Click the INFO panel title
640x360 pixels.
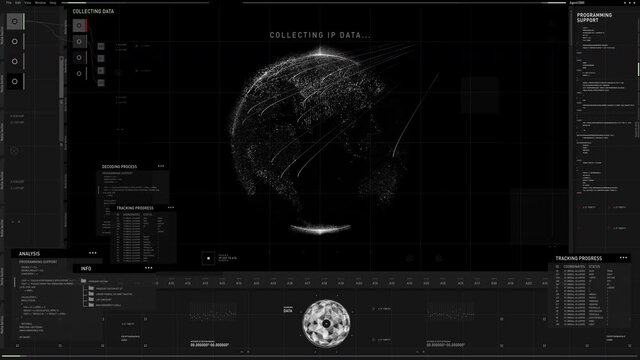(x=86, y=269)
